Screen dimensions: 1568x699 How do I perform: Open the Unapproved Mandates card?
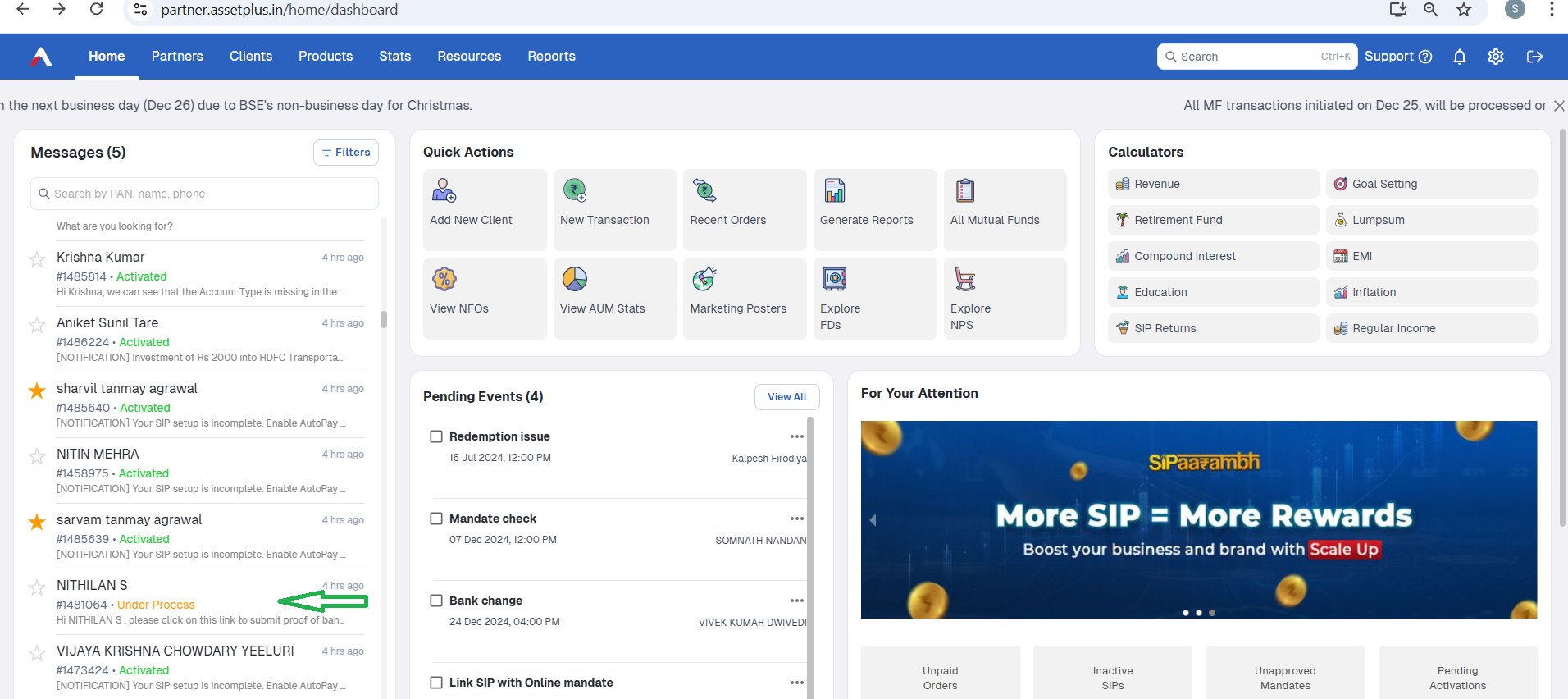[x=1285, y=674]
